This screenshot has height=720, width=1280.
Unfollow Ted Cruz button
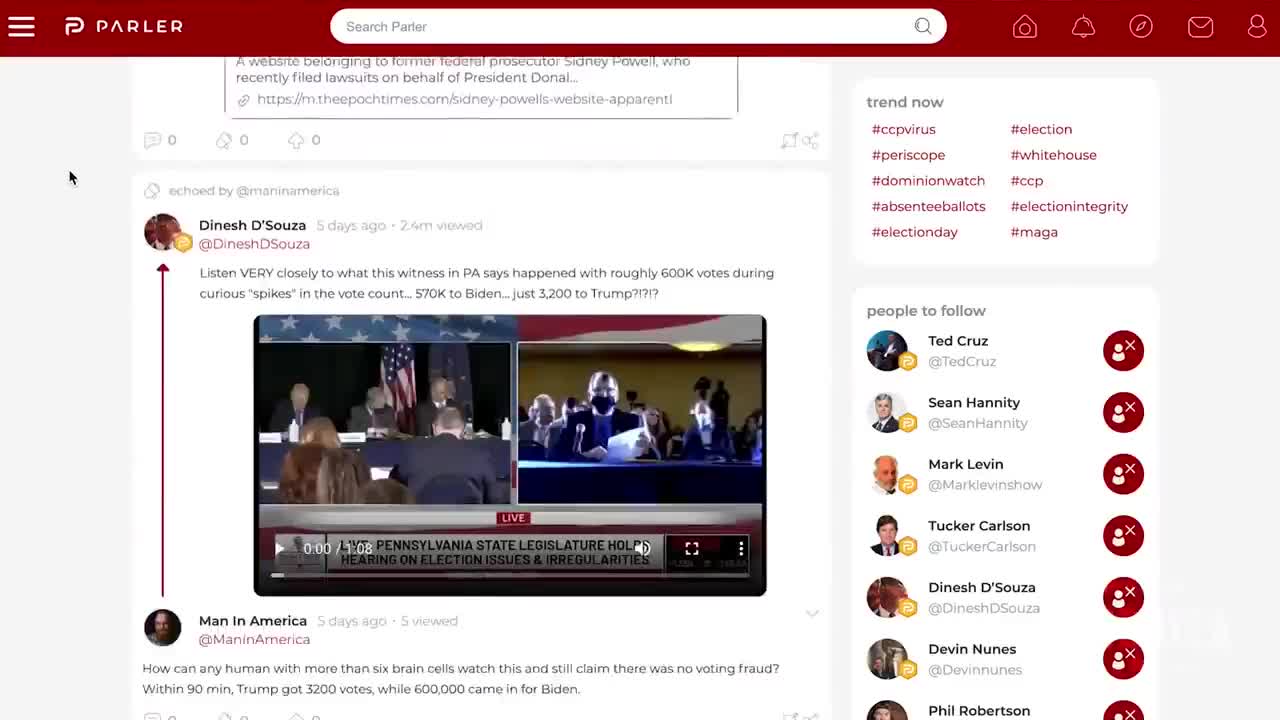point(1123,351)
